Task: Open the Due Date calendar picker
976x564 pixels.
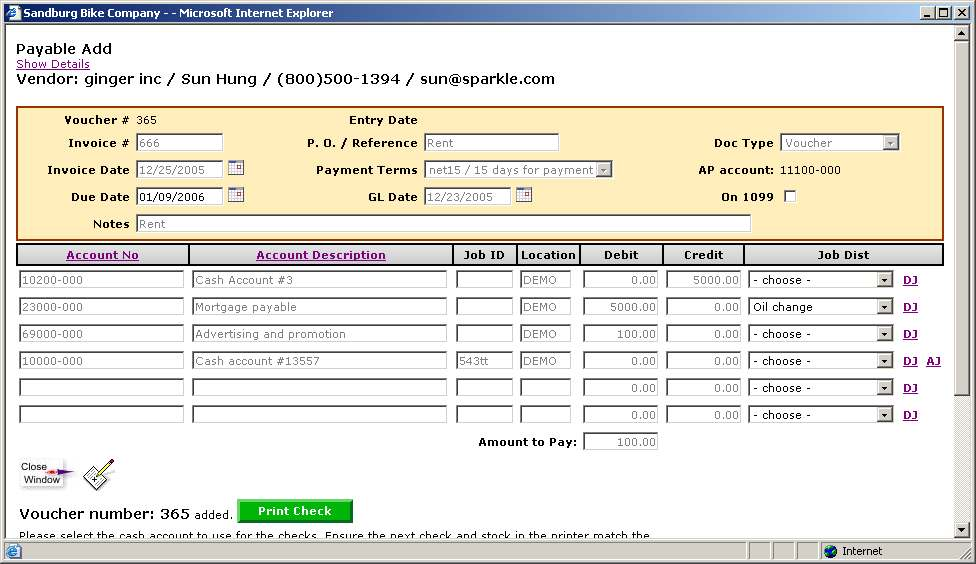Action: (x=236, y=195)
